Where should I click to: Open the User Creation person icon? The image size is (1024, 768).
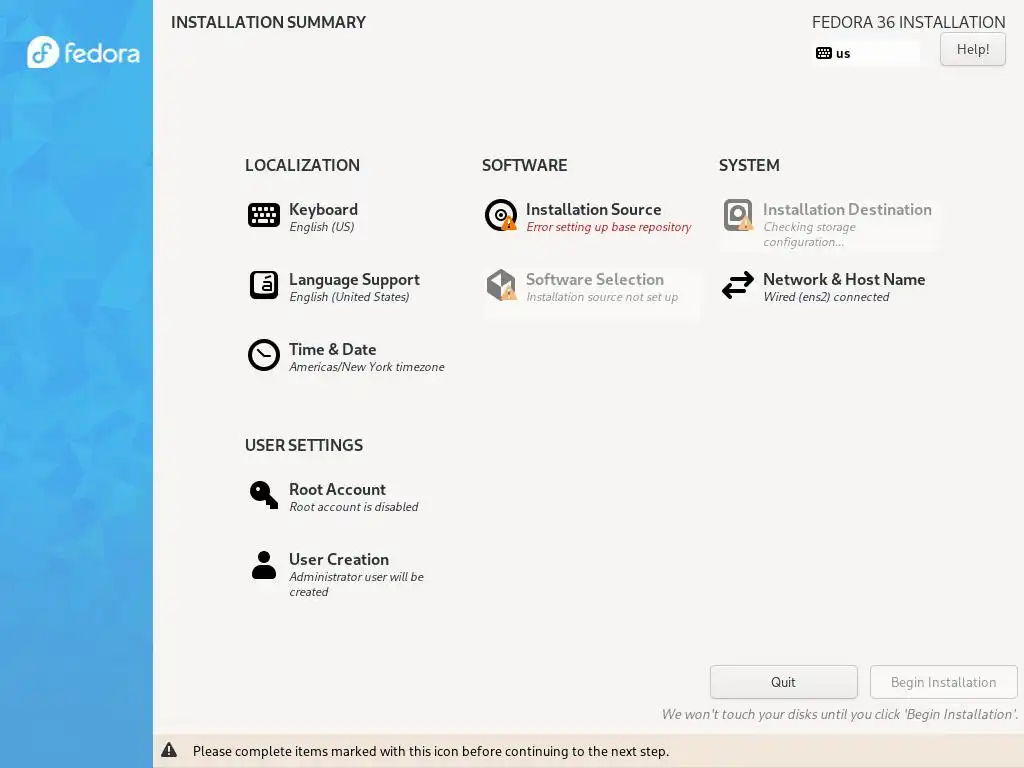(264, 565)
